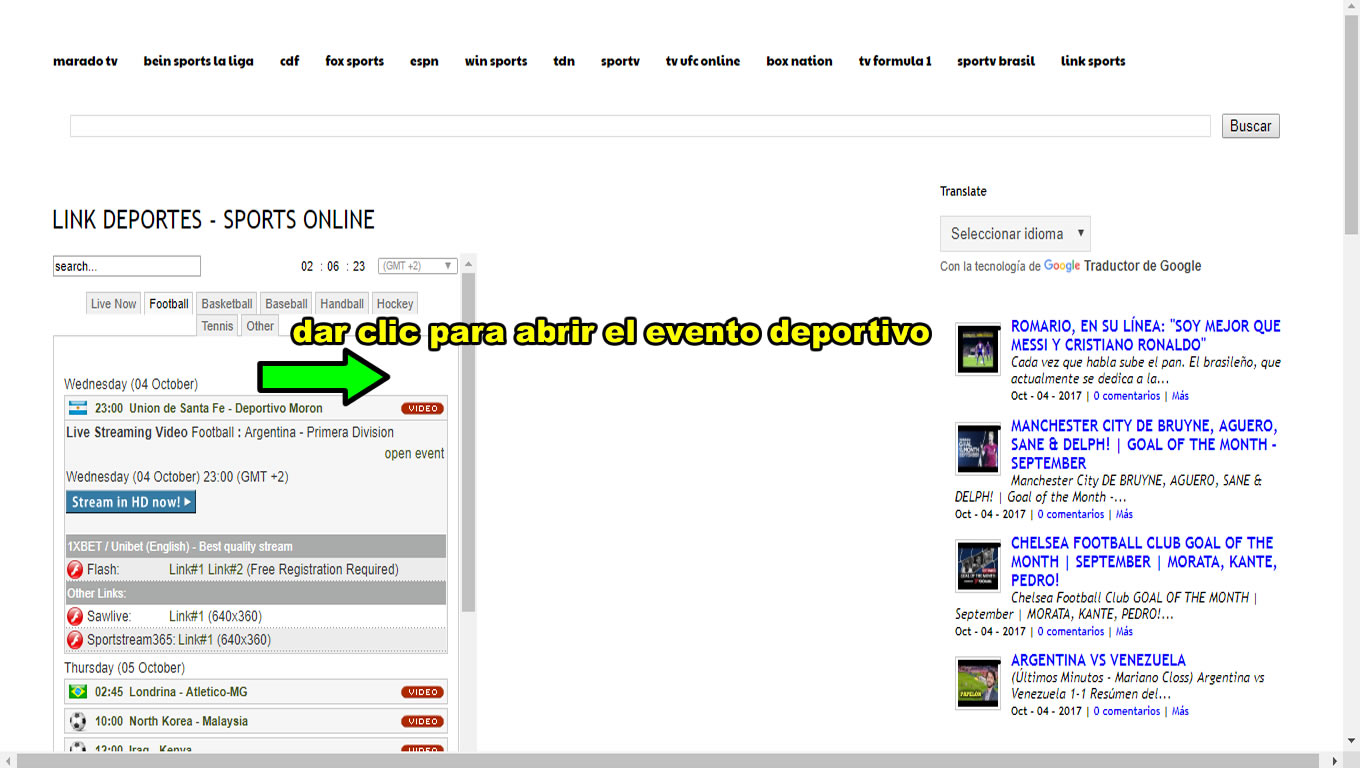Open the Romario article thumbnail
Screen dimensions: 1360x768
(978, 349)
